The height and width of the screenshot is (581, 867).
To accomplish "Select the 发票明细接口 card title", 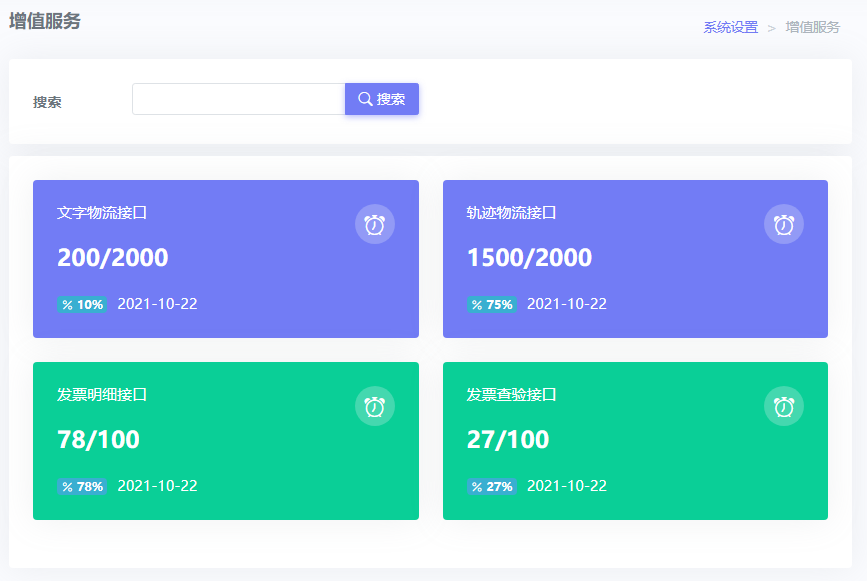I will 102,395.
